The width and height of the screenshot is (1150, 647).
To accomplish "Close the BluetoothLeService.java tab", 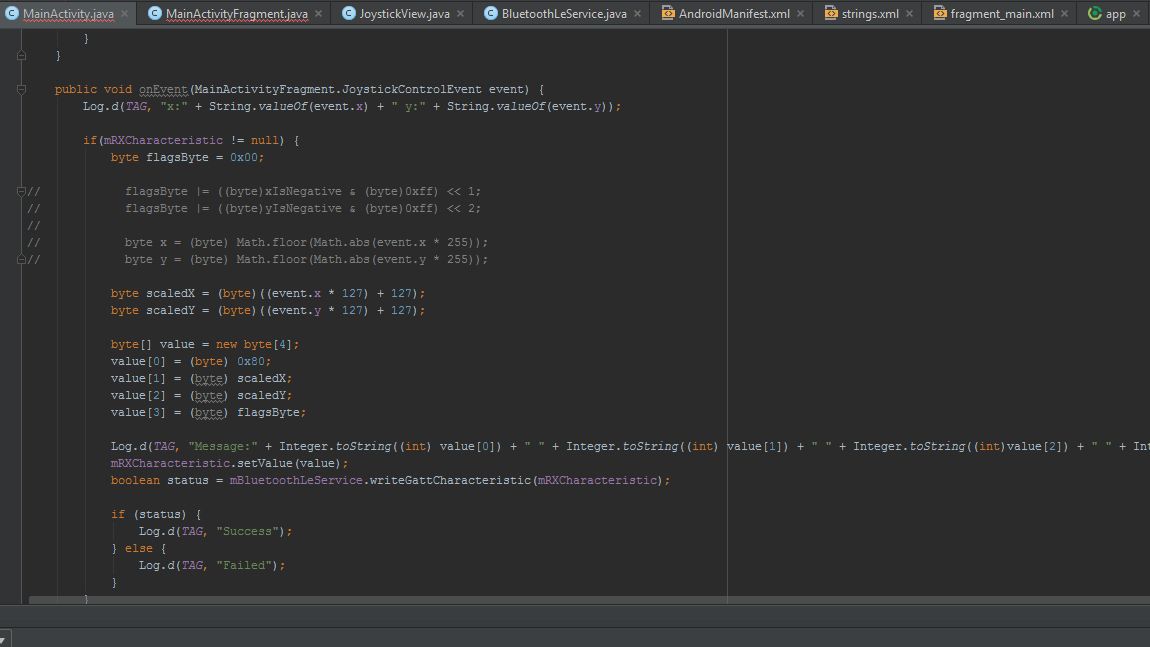I will (637, 14).
